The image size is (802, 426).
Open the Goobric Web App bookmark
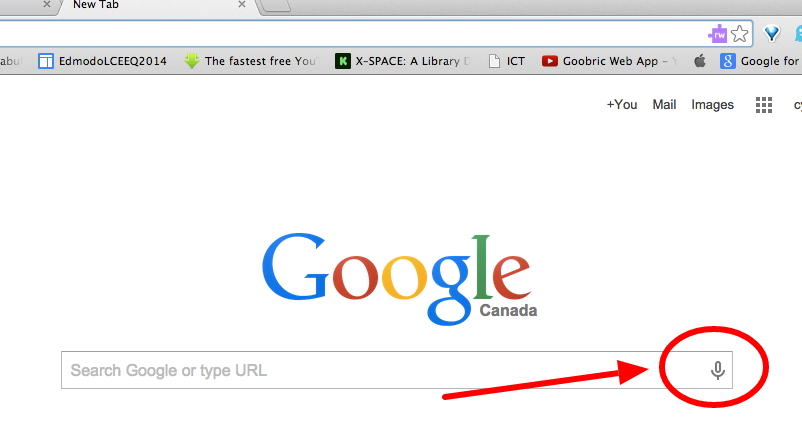click(x=610, y=61)
